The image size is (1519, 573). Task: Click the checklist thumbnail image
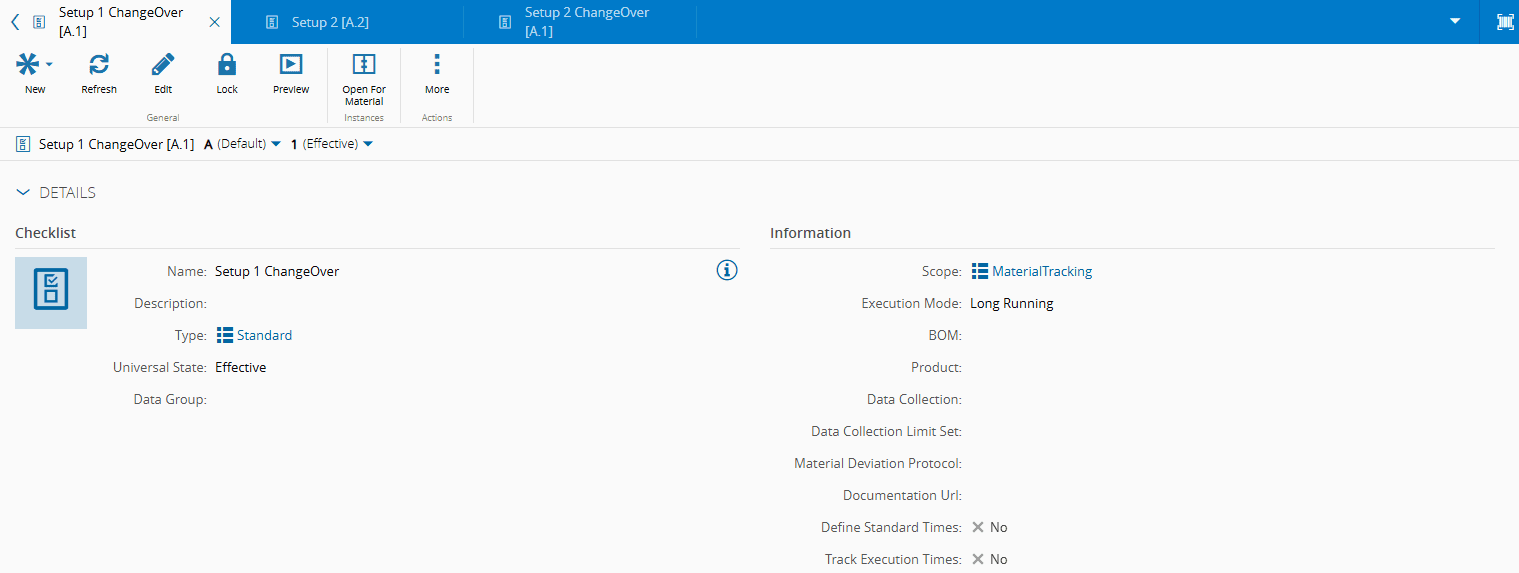pos(51,293)
